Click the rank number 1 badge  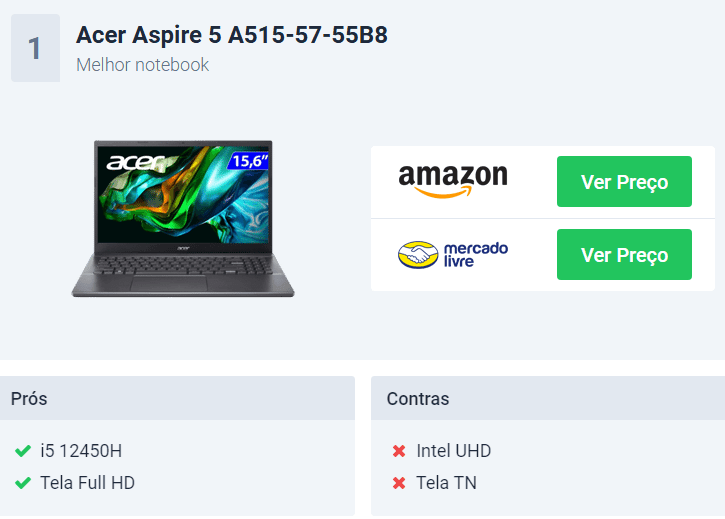pyautogui.click(x=36, y=48)
